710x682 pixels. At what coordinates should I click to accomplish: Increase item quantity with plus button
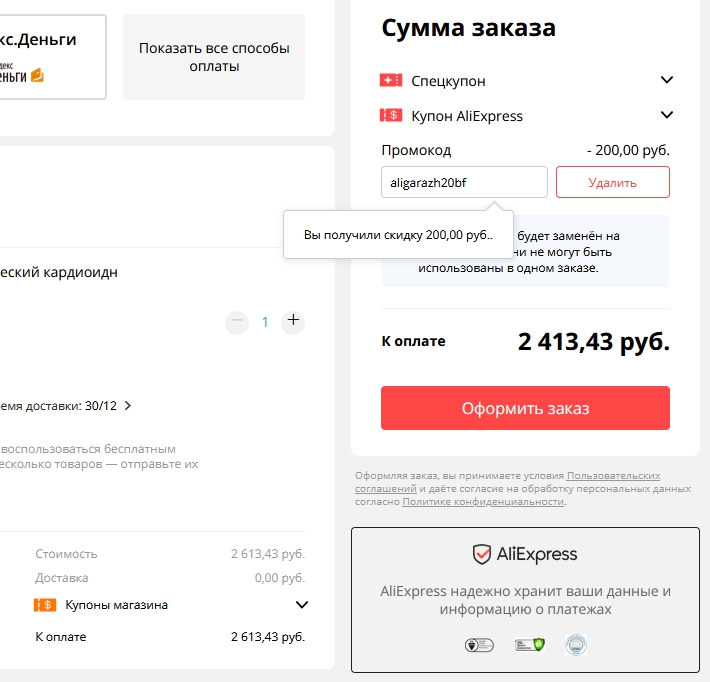(x=293, y=321)
